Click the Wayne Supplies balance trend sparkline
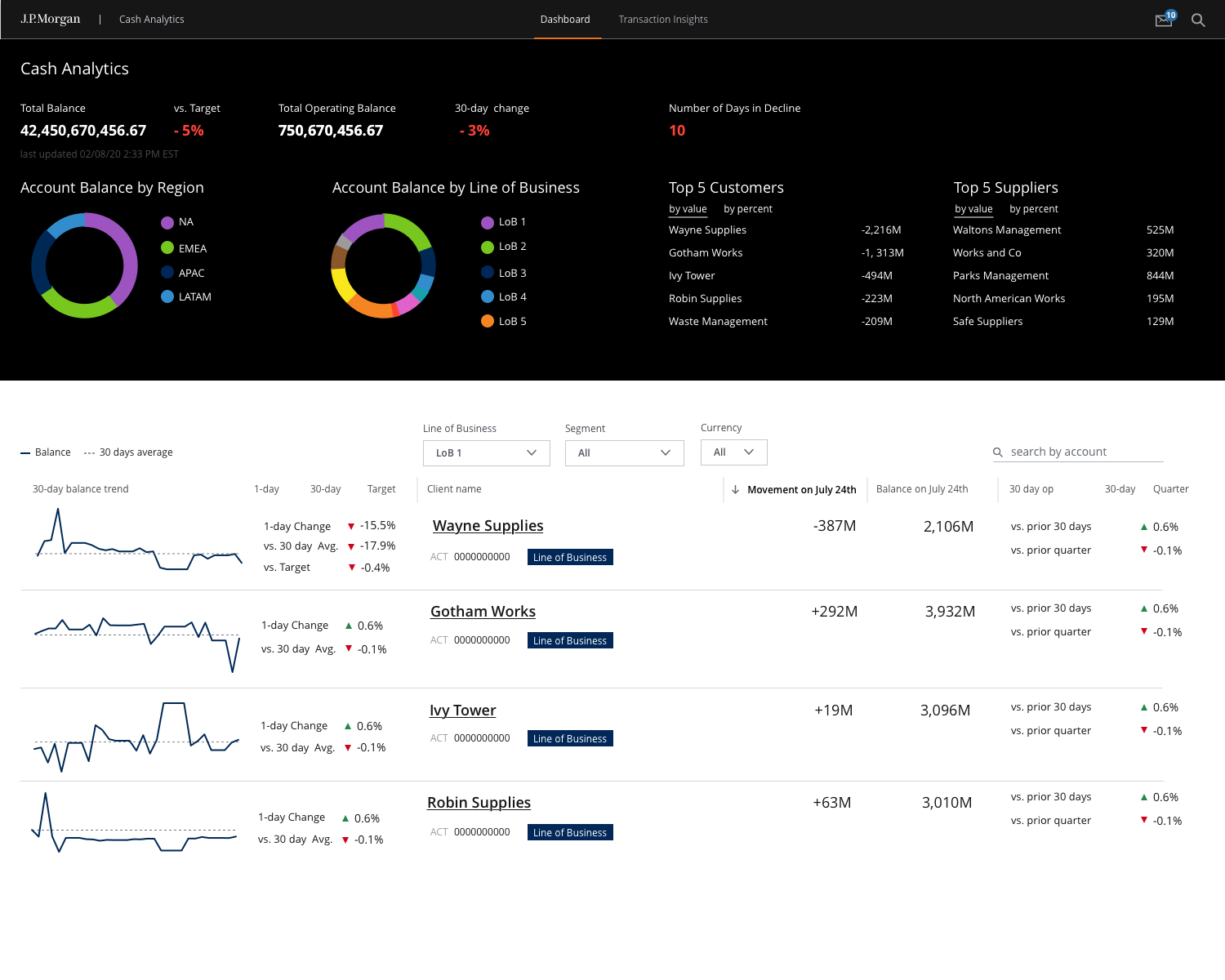The width and height of the screenshot is (1225, 980). pyautogui.click(x=140, y=540)
